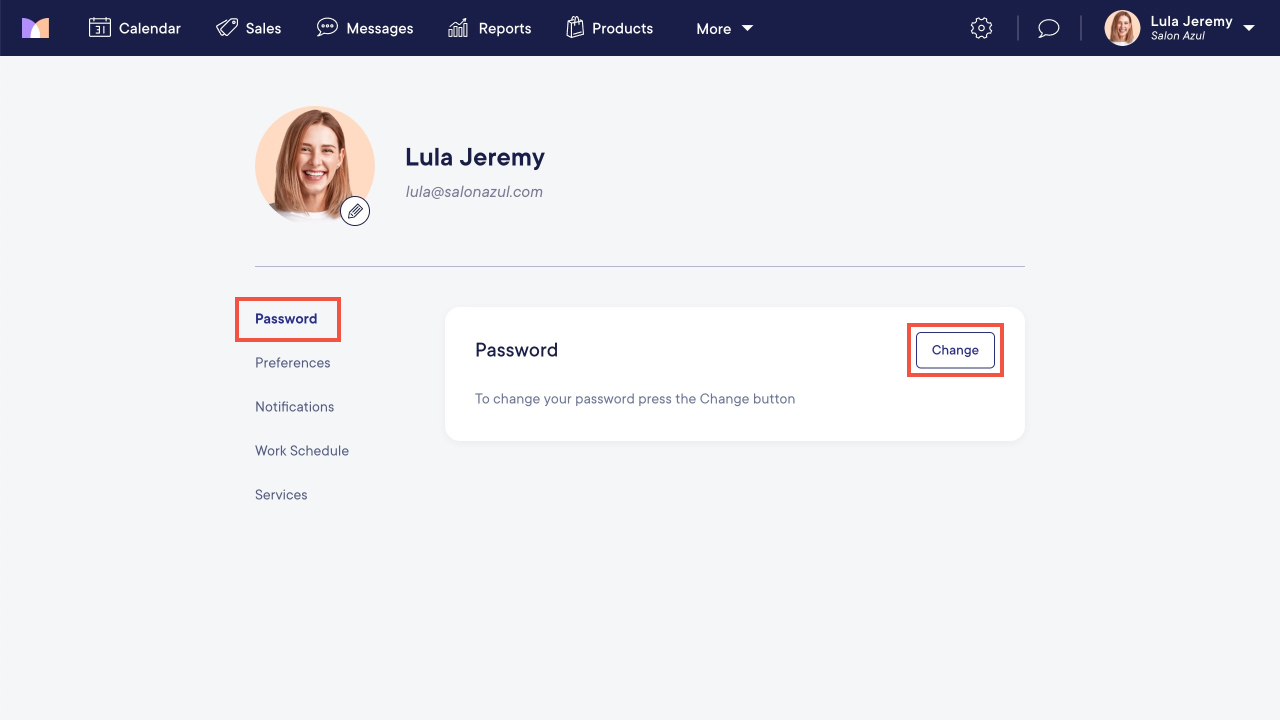
Task: Expand the More menu
Action: pyautogui.click(x=723, y=28)
